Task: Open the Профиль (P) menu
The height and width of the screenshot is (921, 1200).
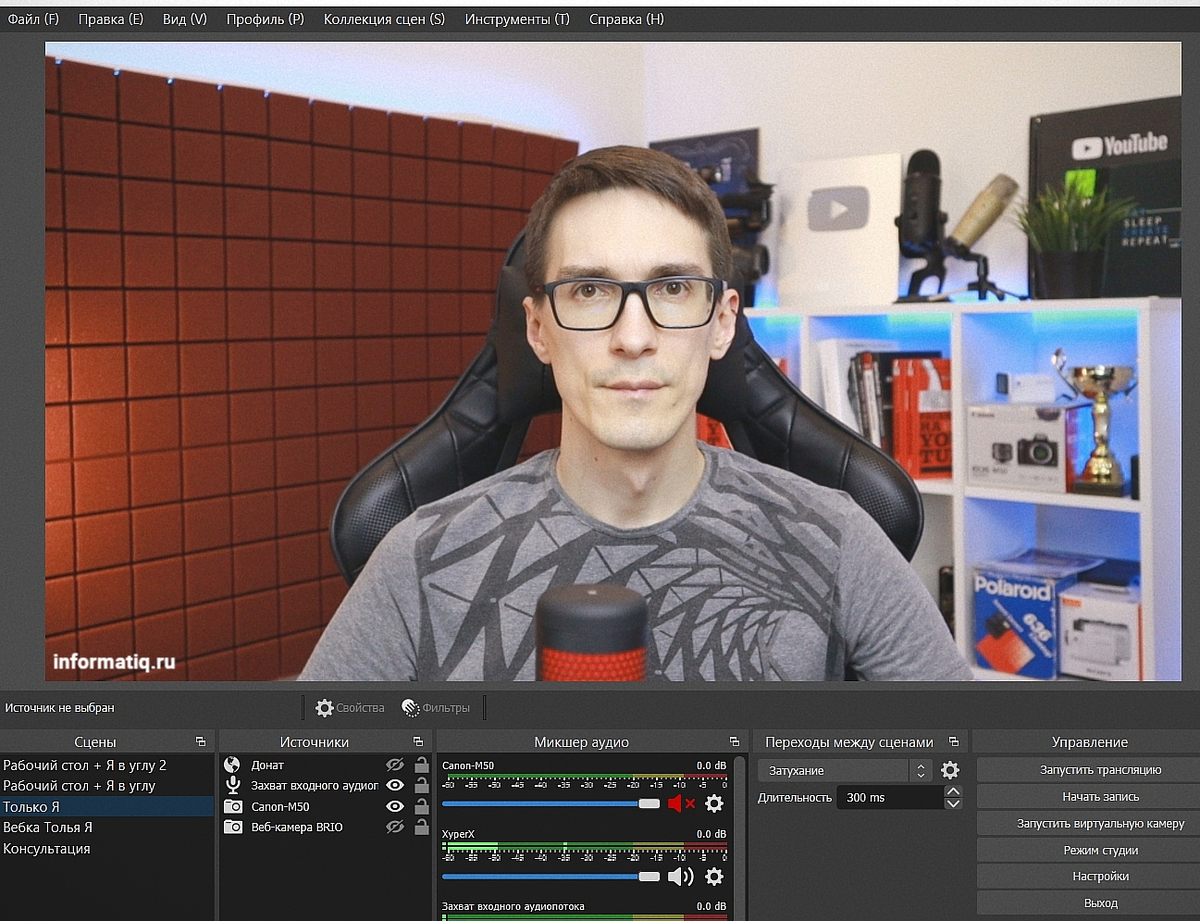Action: pos(265,19)
